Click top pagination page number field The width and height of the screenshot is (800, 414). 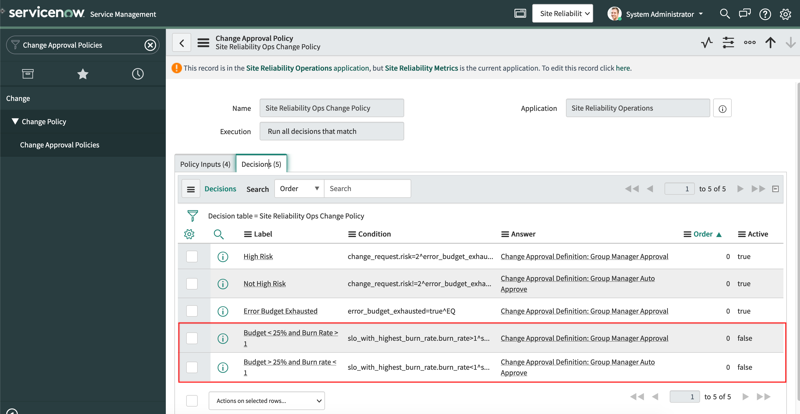tap(680, 189)
